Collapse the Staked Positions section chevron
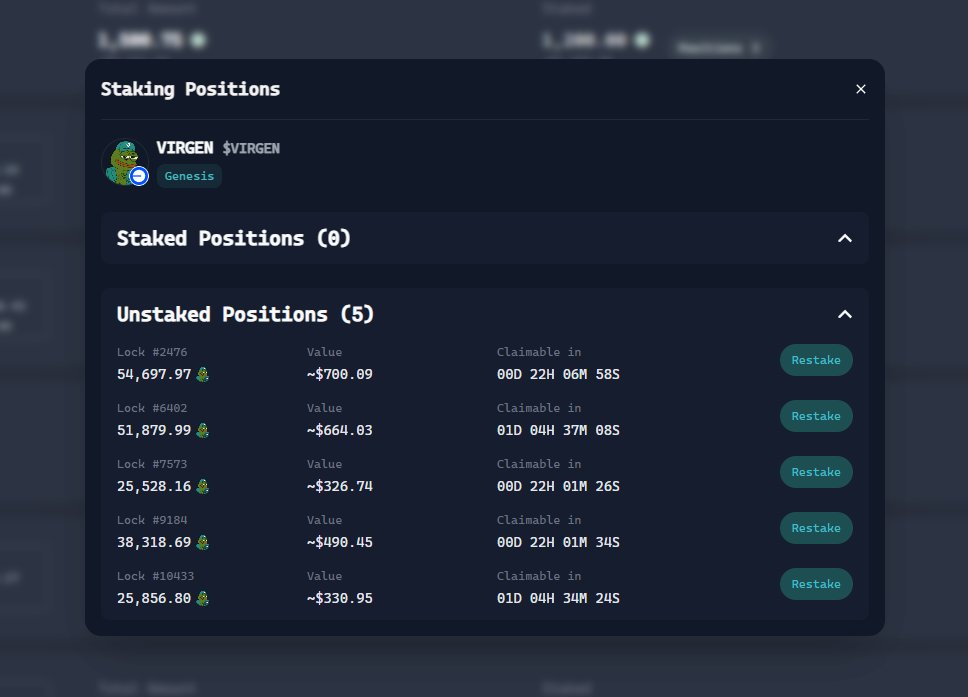 click(x=845, y=238)
